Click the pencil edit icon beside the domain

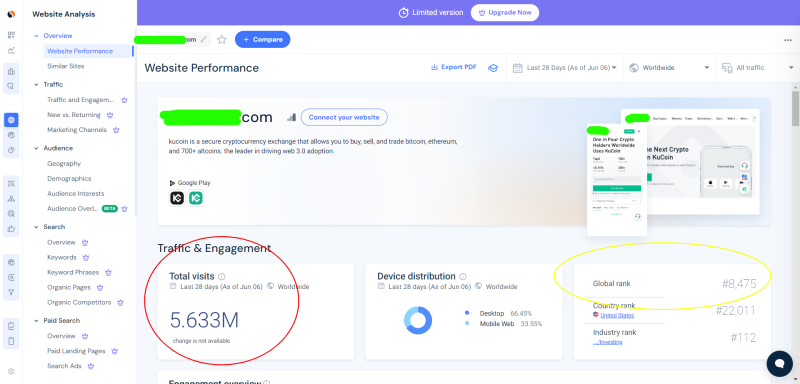tap(204, 39)
